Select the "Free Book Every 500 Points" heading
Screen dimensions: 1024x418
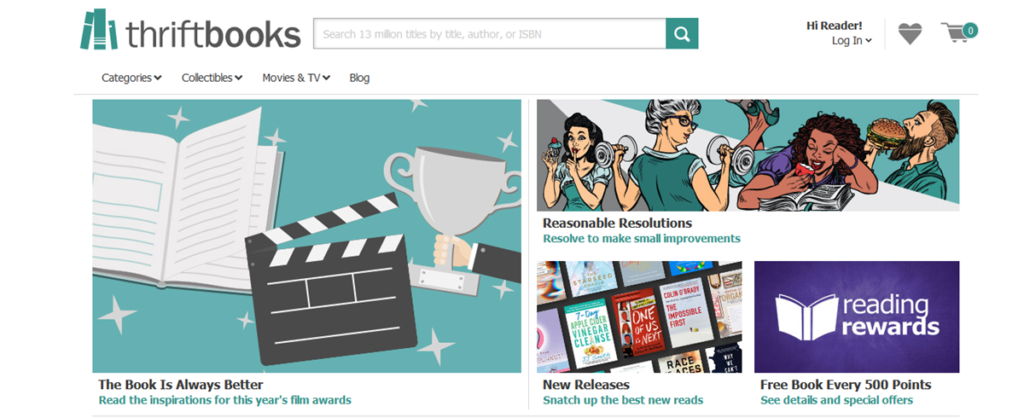coord(845,385)
